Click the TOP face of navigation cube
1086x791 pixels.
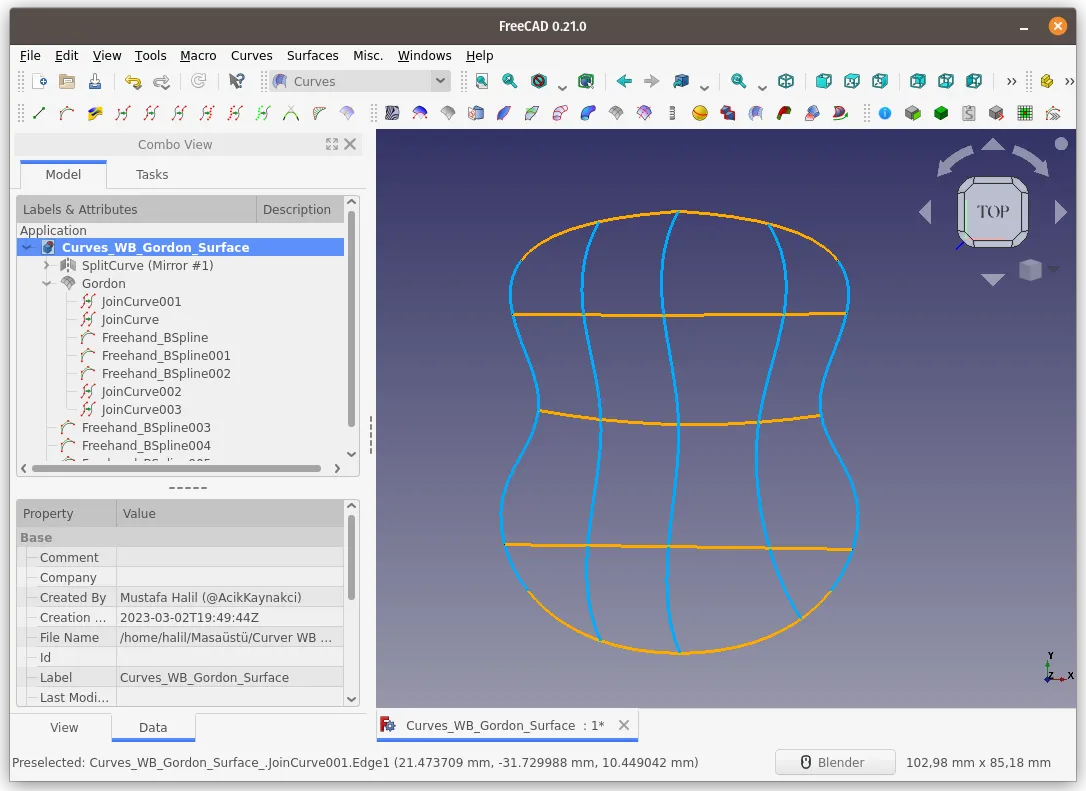pyautogui.click(x=992, y=211)
